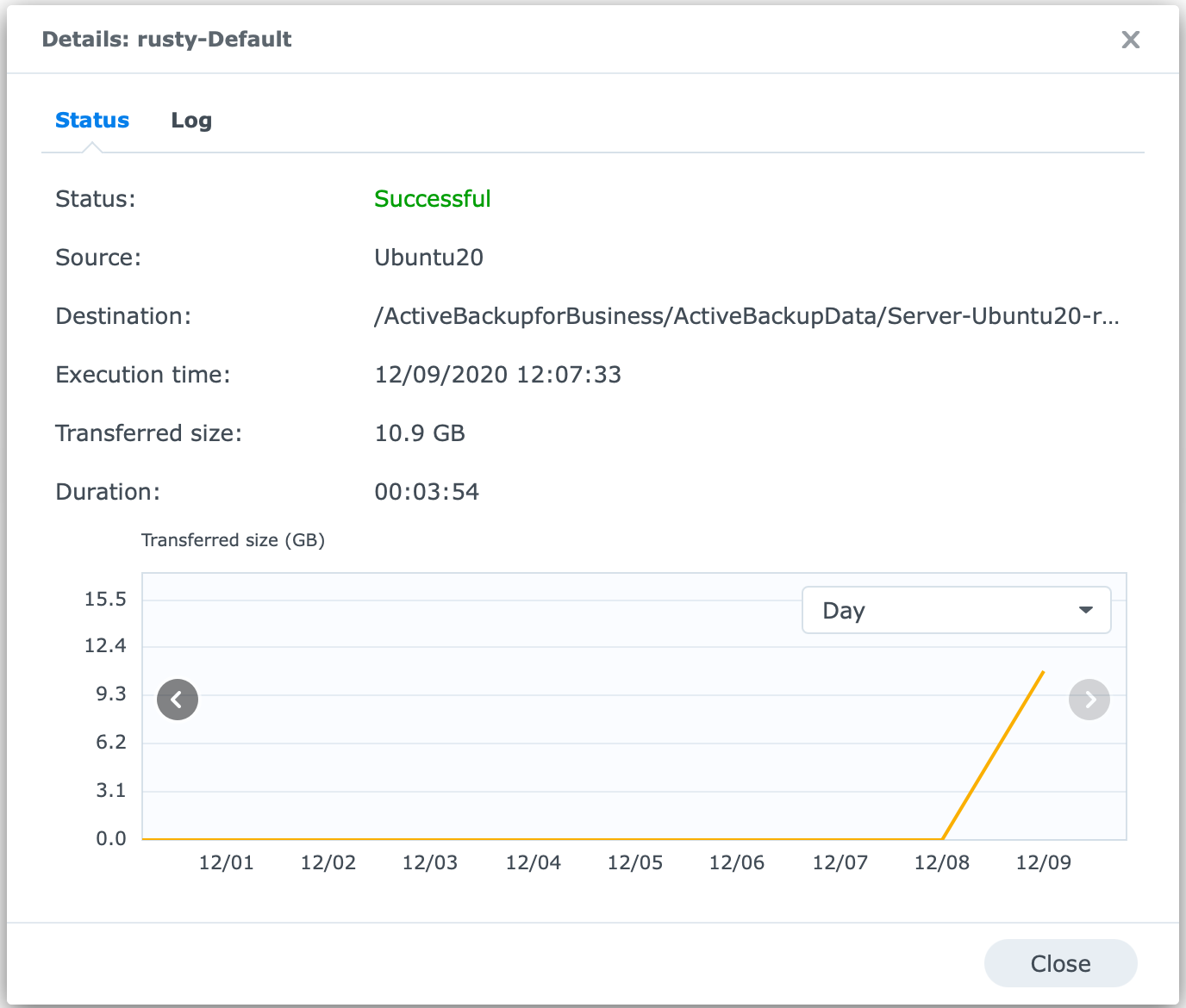This screenshot has width=1186, height=1008.
Task: Click the Close button
Action: (1060, 963)
